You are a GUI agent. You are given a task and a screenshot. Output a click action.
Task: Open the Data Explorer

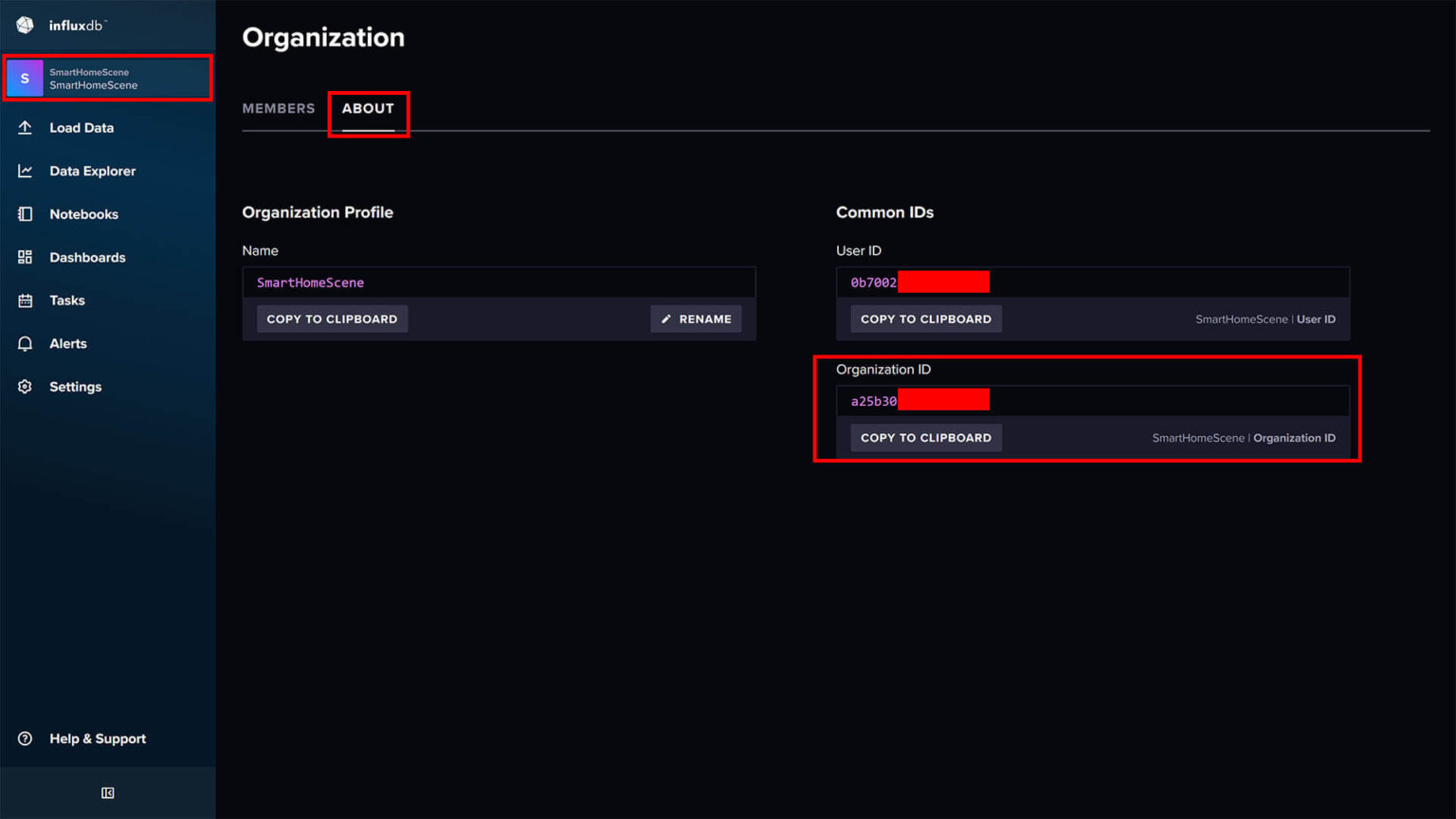[92, 171]
